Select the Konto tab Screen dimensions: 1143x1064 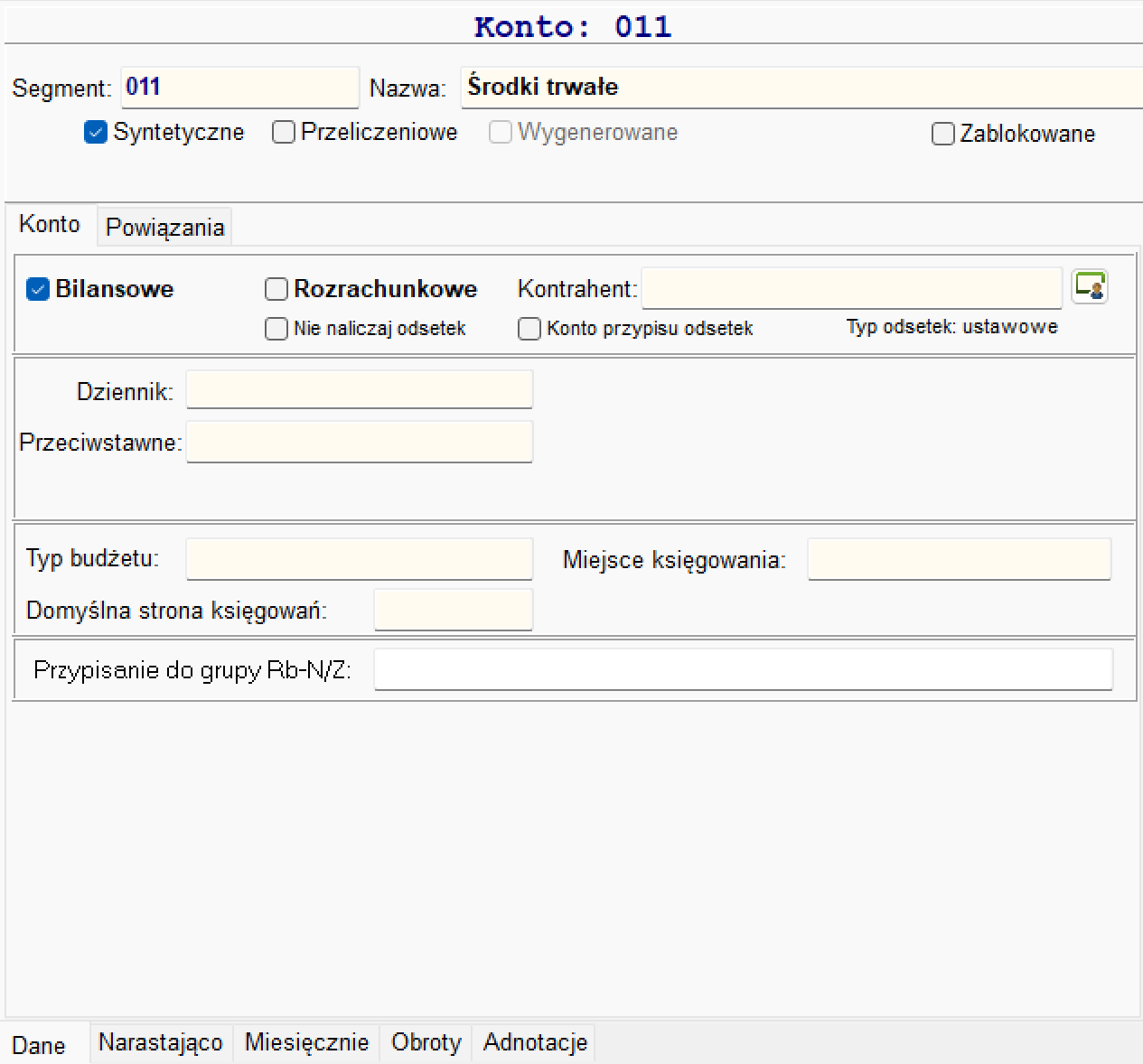pyautogui.click(x=50, y=224)
